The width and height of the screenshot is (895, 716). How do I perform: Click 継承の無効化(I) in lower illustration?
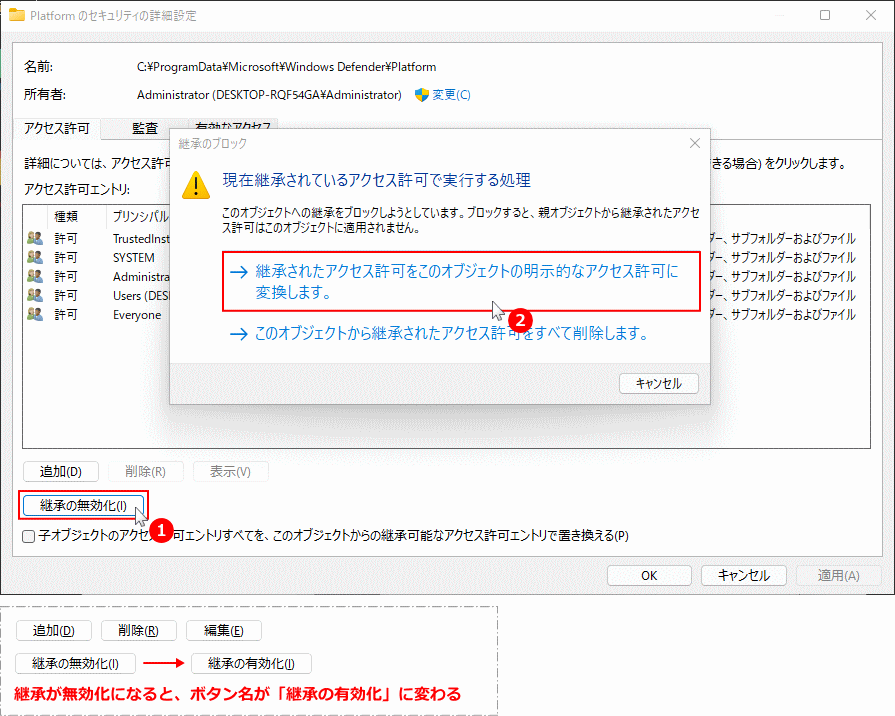pos(75,663)
